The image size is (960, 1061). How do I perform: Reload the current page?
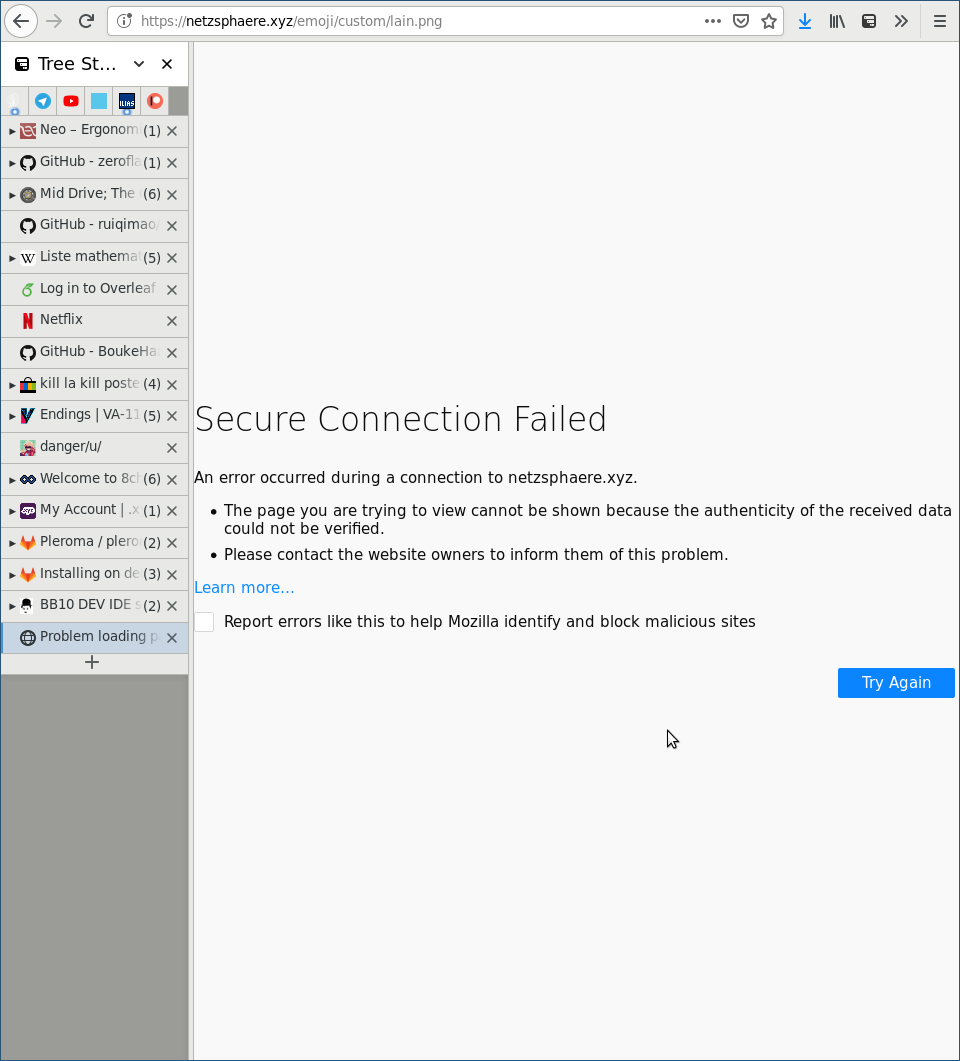click(87, 21)
